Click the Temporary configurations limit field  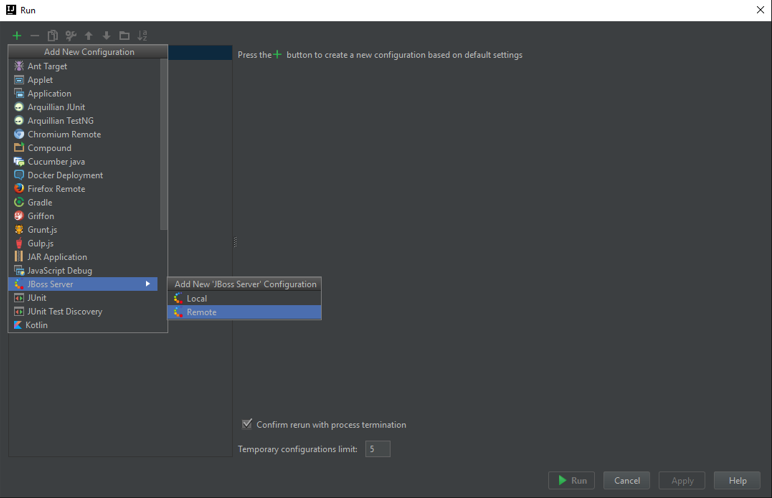(x=378, y=449)
